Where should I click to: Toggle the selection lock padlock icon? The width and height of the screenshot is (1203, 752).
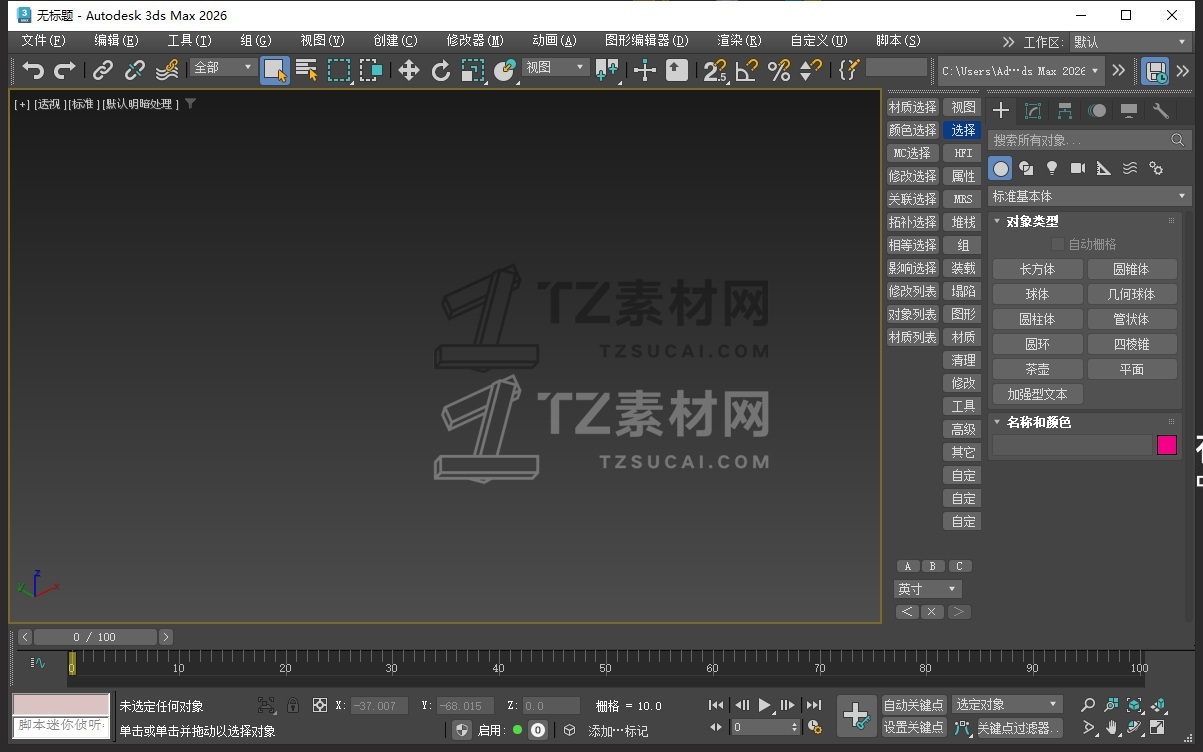tap(293, 705)
